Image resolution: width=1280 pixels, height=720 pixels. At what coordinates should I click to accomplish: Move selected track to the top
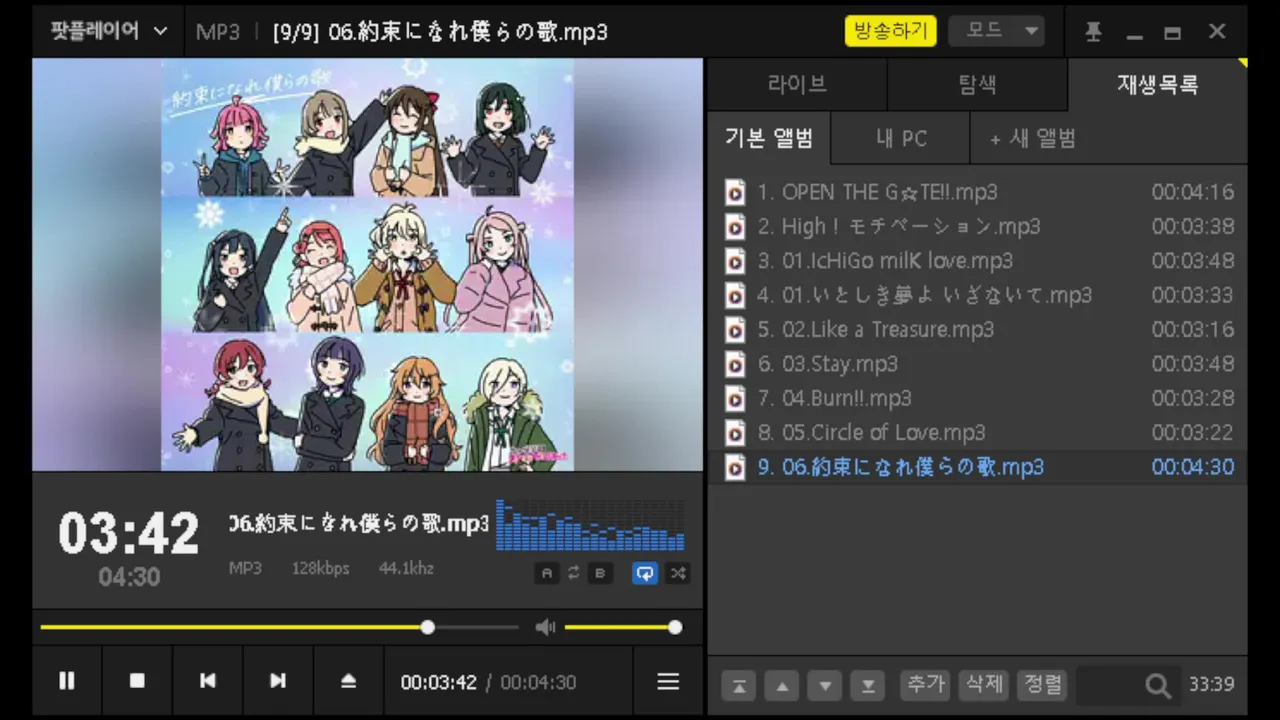(739, 686)
